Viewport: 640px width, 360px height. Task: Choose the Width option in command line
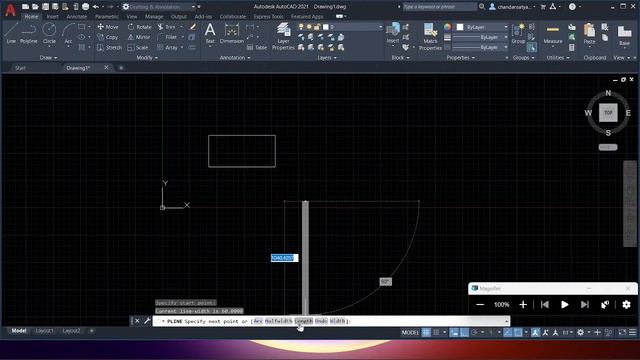coord(337,321)
